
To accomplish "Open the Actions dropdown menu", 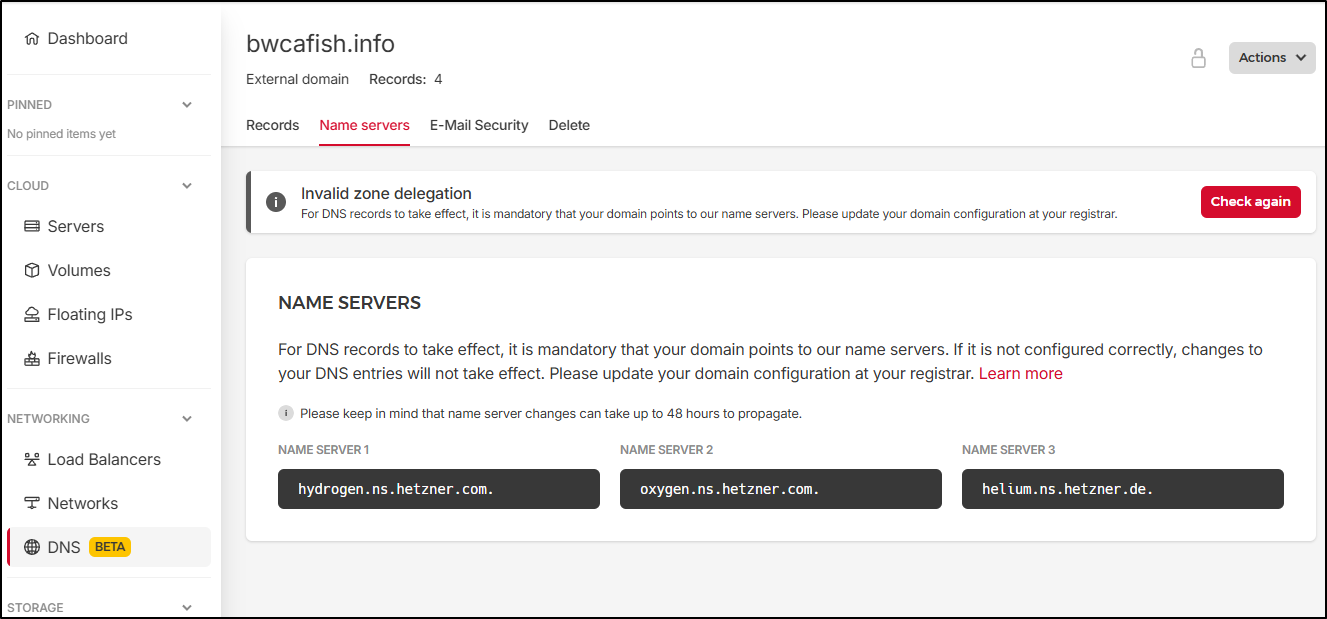I will click(x=1271, y=58).
